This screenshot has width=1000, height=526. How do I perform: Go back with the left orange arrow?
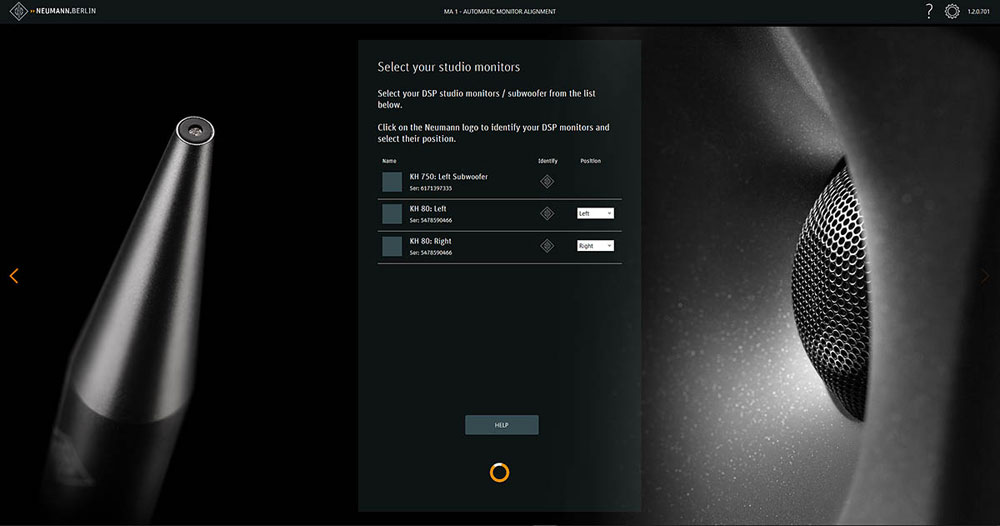pos(14,275)
